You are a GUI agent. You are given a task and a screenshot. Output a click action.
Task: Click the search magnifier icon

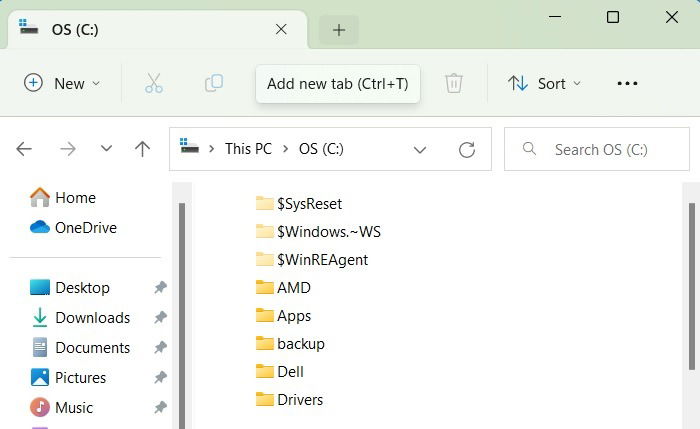pos(529,148)
